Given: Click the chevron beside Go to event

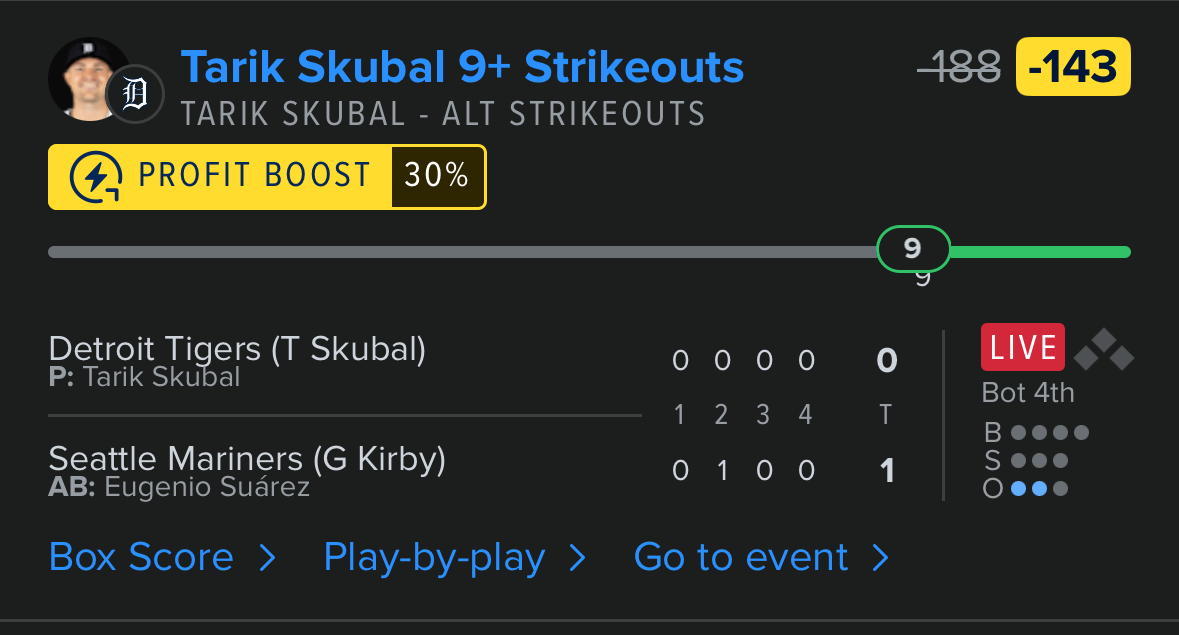Looking at the screenshot, I should 880,558.
